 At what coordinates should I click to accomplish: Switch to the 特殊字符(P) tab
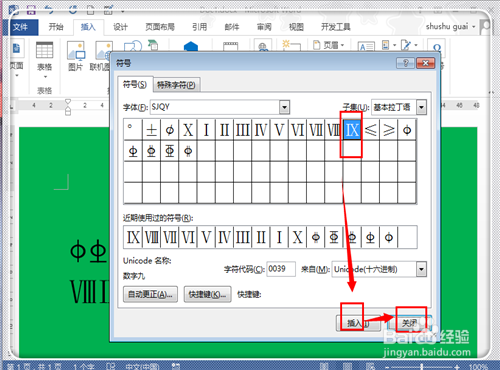click(176, 85)
